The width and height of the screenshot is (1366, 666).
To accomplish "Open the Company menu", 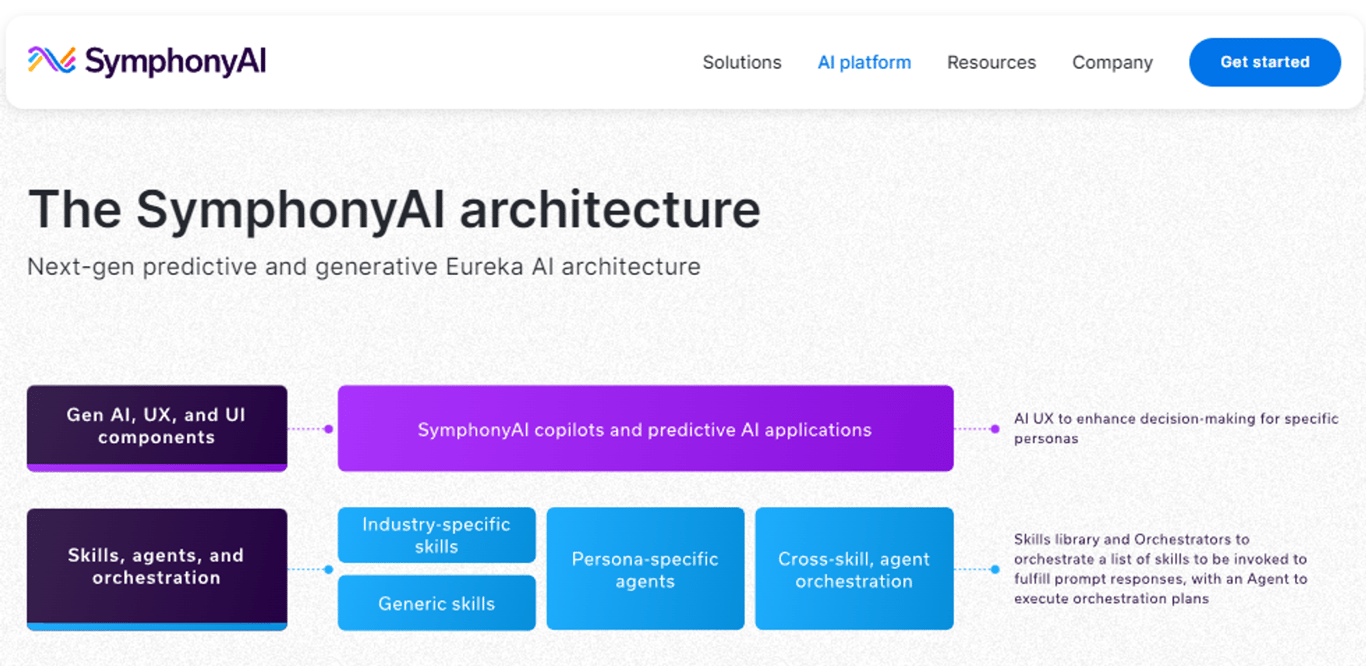I will (x=1112, y=63).
